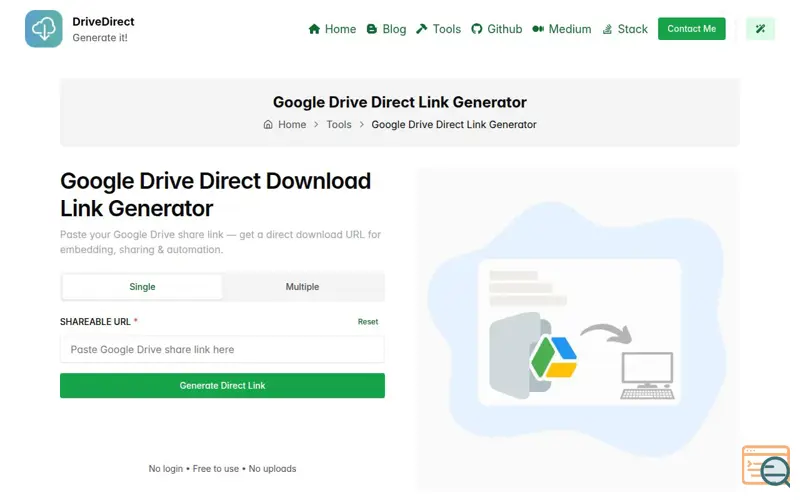The width and height of the screenshot is (800, 500).
Task: Click the Contact Me button
Action: [691, 29]
